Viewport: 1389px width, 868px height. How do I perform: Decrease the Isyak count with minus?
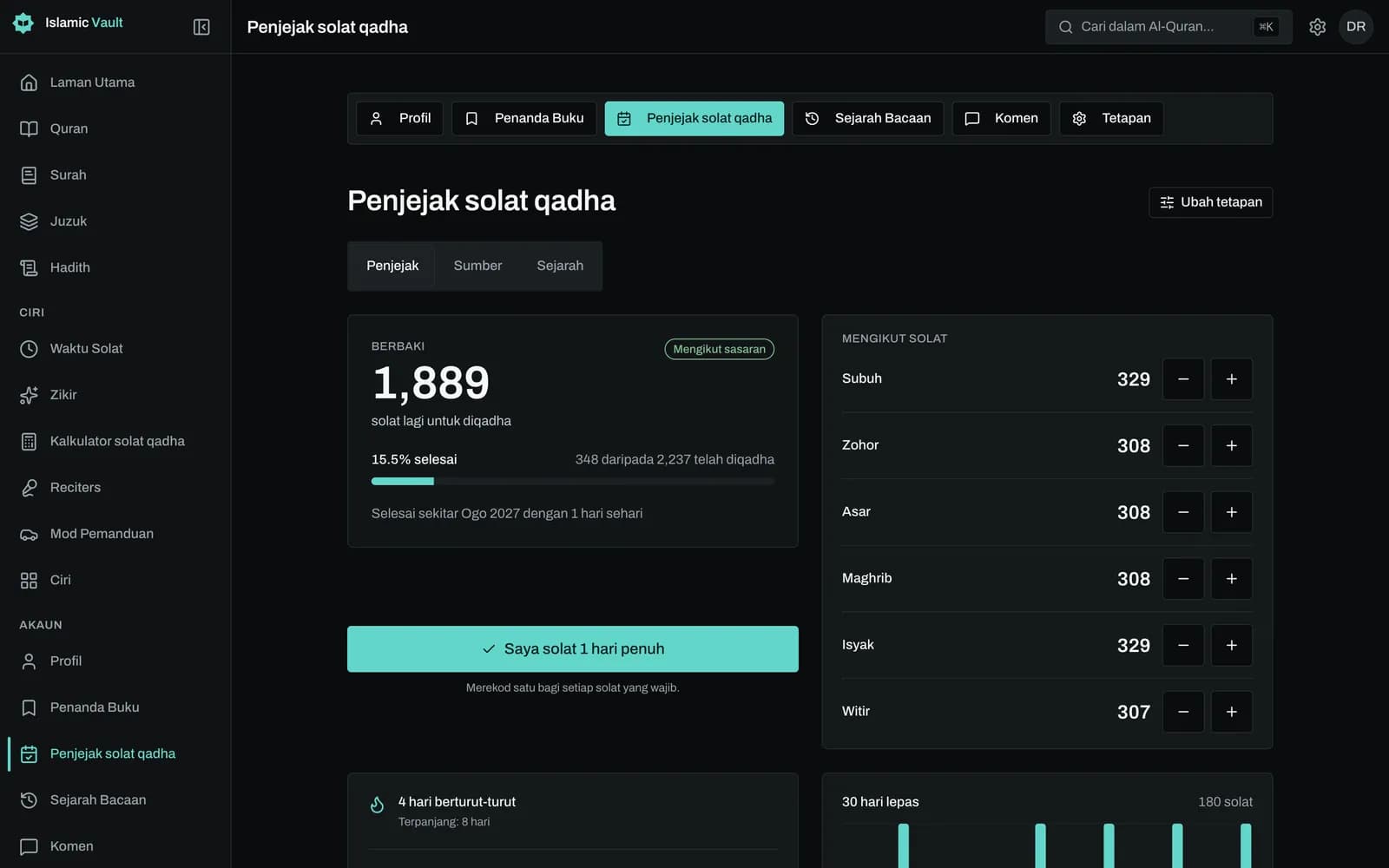1183,645
